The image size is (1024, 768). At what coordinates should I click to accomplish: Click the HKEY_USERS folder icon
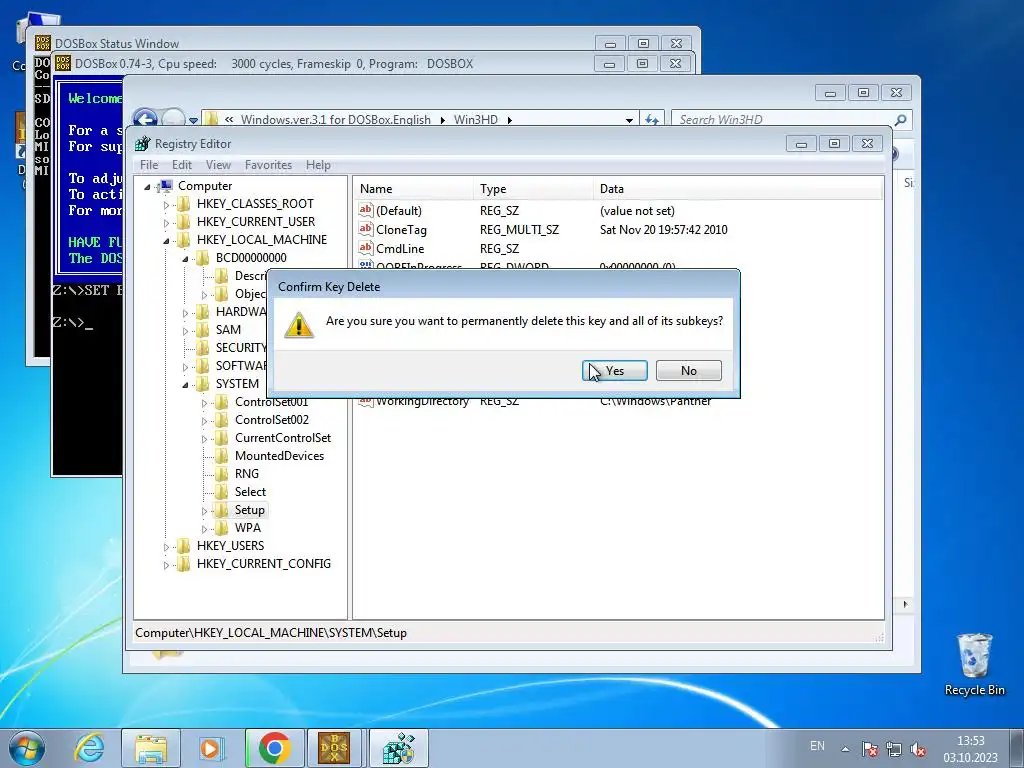[184, 545]
